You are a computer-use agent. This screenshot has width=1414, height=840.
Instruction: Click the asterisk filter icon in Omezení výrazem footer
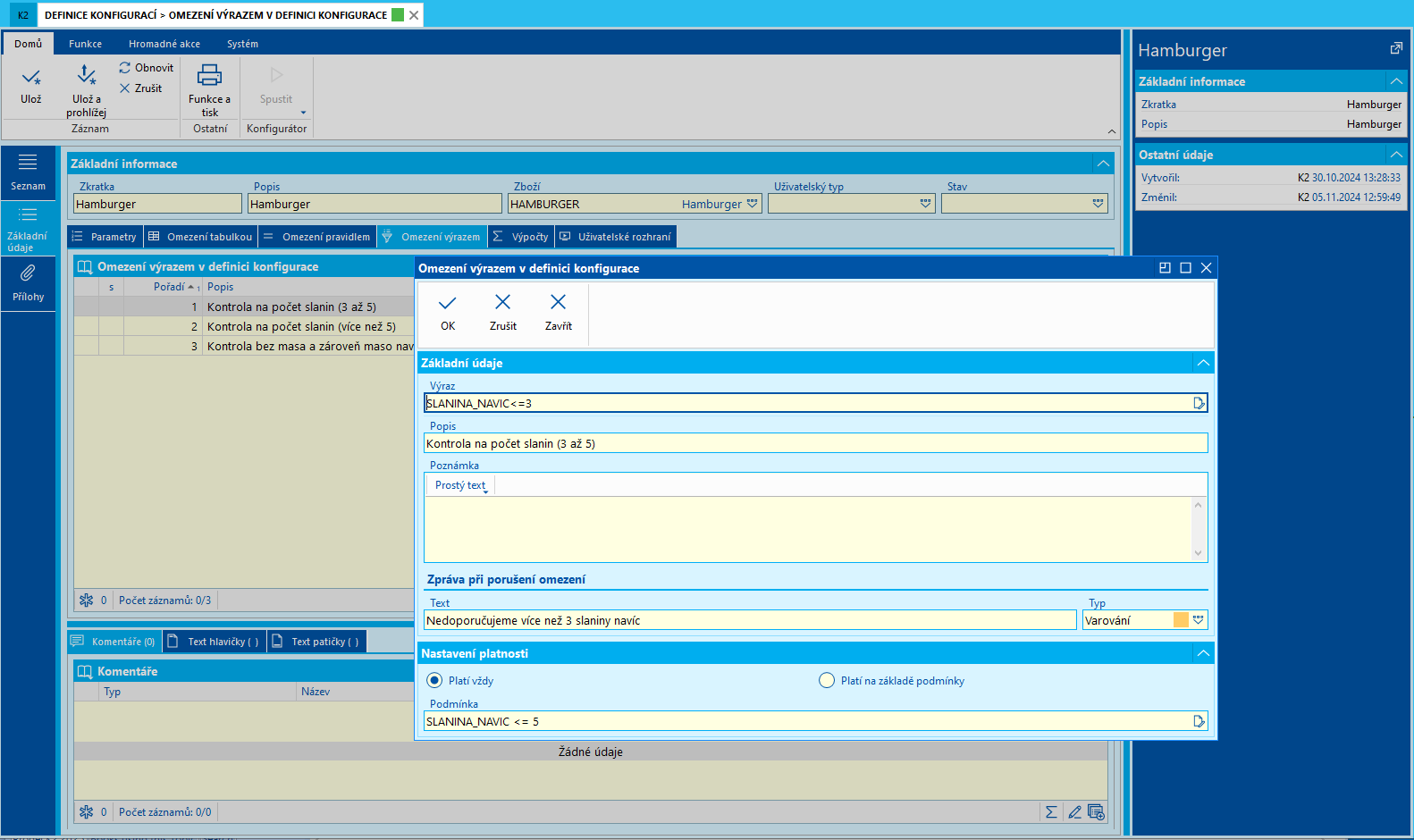87,601
